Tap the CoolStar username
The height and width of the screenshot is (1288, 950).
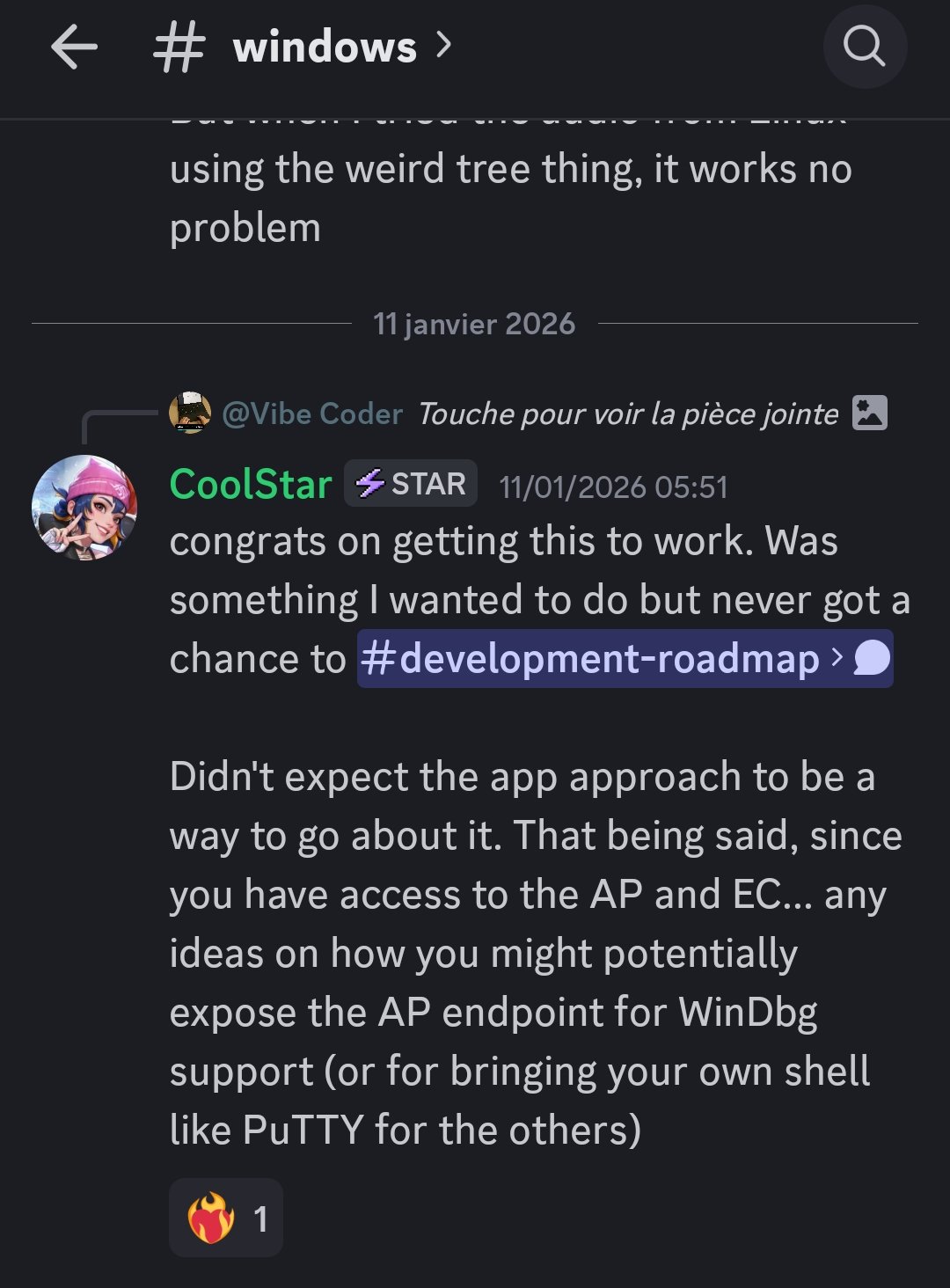point(251,484)
